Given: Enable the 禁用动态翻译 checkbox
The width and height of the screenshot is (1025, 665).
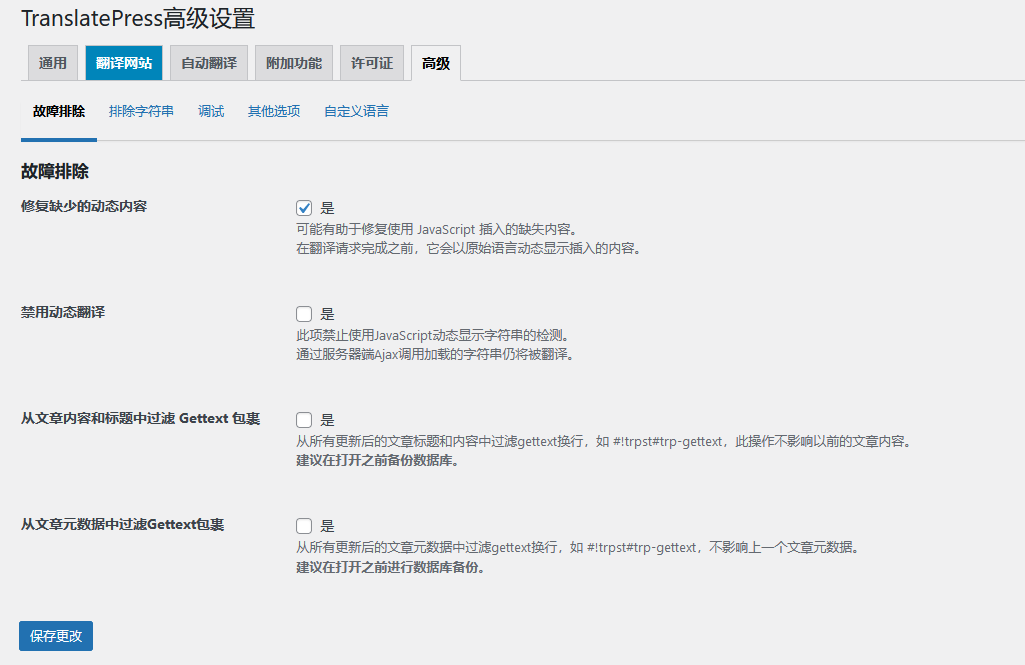Looking at the screenshot, I should (x=303, y=313).
